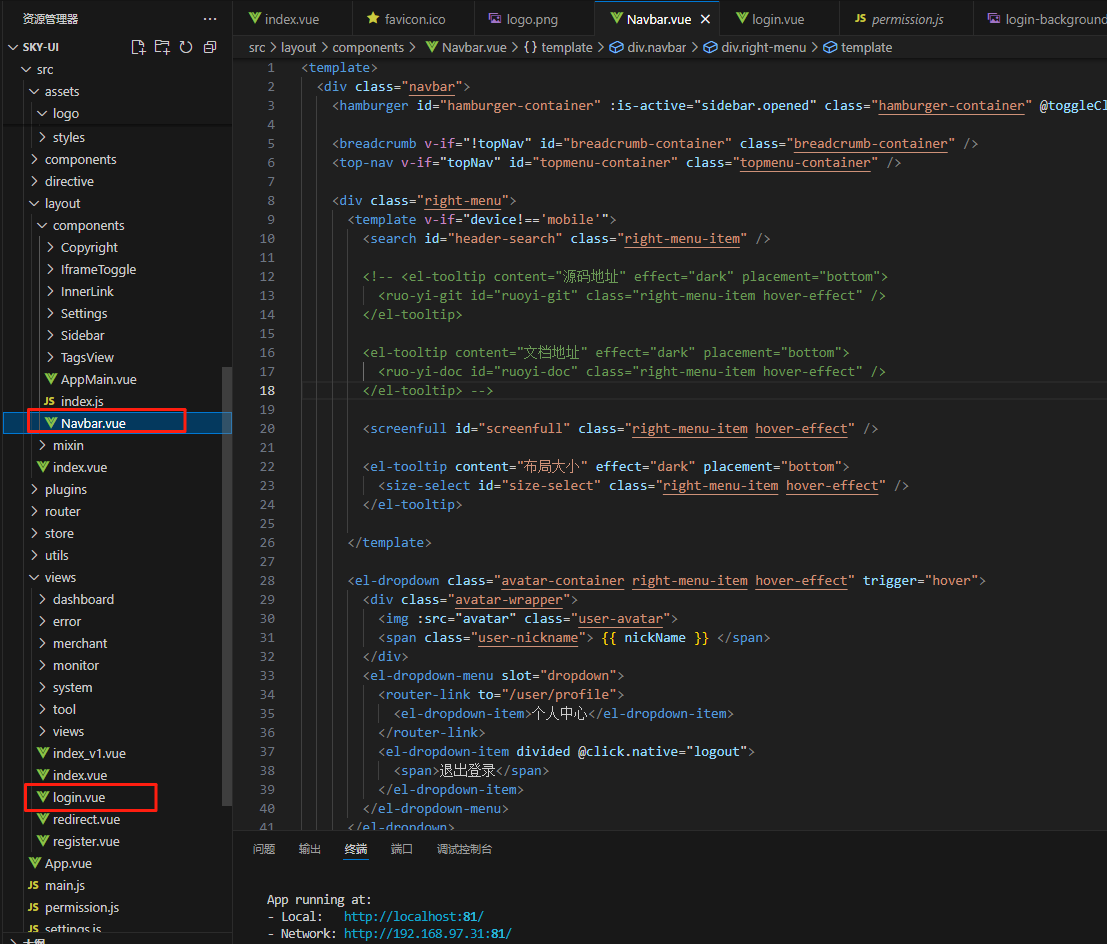The width and height of the screenshot is (1107, 944).
Task: Switch to the favicon.ico tab
Action: point(406,19)
